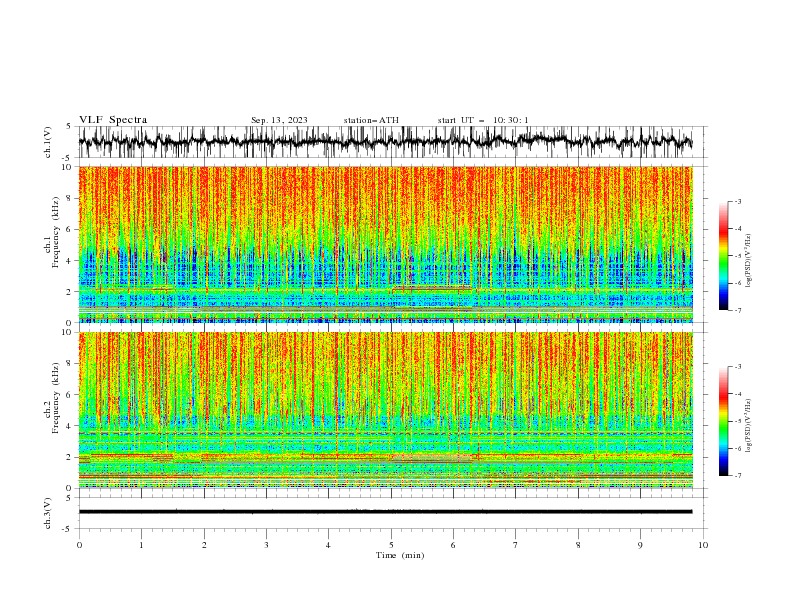Click the "-3" tick on ch.2 color bar
Viewport: 792px width, 612px height.
pyautogui.click(x=738, y=367)
